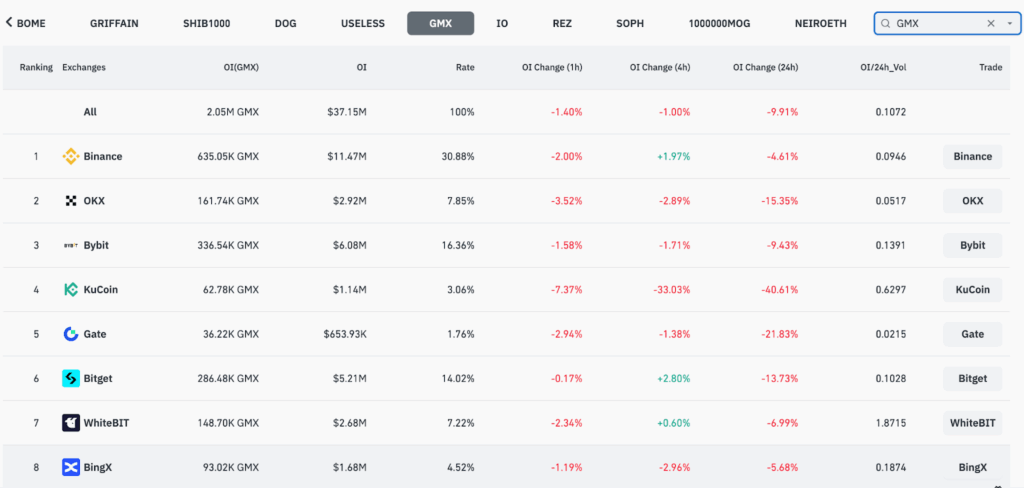Screen dimensions: 1024x488
Task: Click the +2.80% Bitget 4h change
Action: click(x=673, y=379)
